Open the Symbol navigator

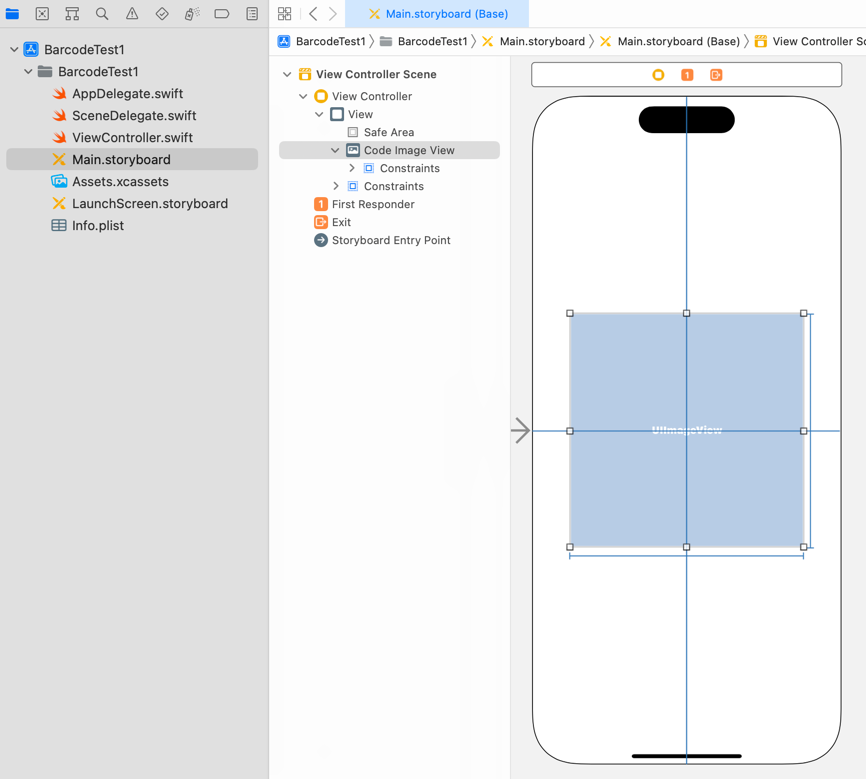coord(72,14)
